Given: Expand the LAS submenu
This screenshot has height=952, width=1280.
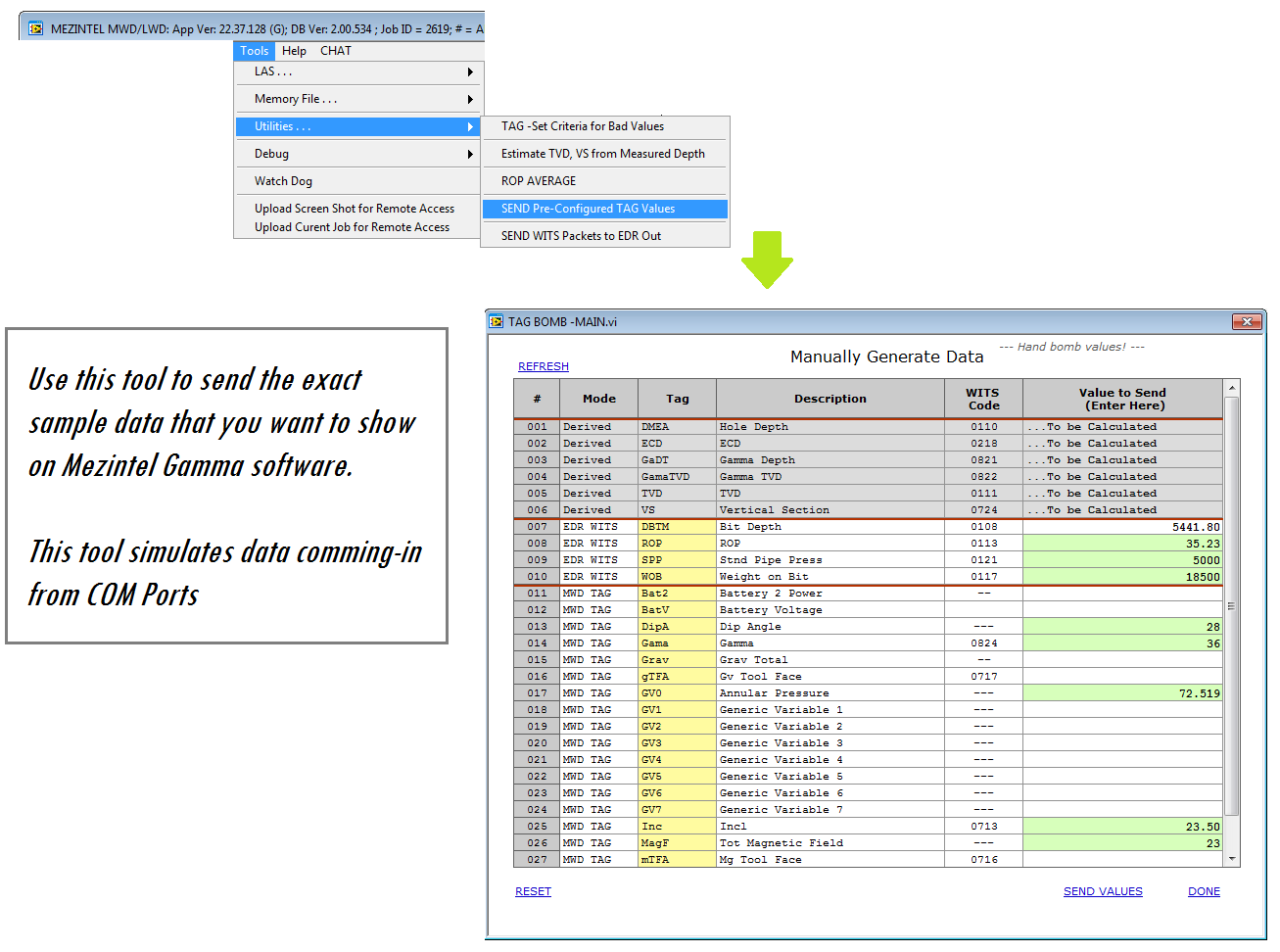Looking at the screenshot, I should click(x=358, y=71).
